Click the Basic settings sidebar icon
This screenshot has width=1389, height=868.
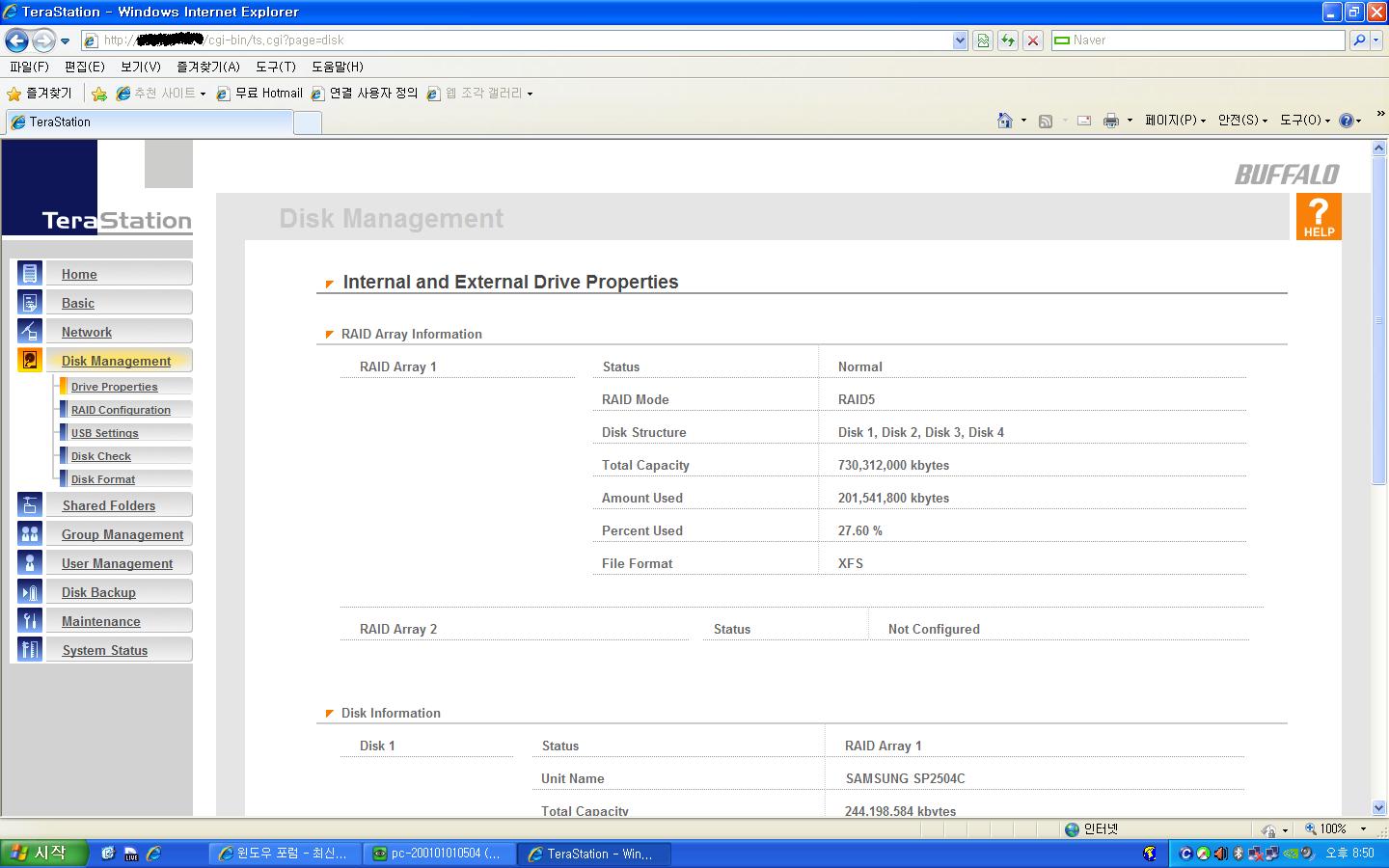[x=30, y=302]
